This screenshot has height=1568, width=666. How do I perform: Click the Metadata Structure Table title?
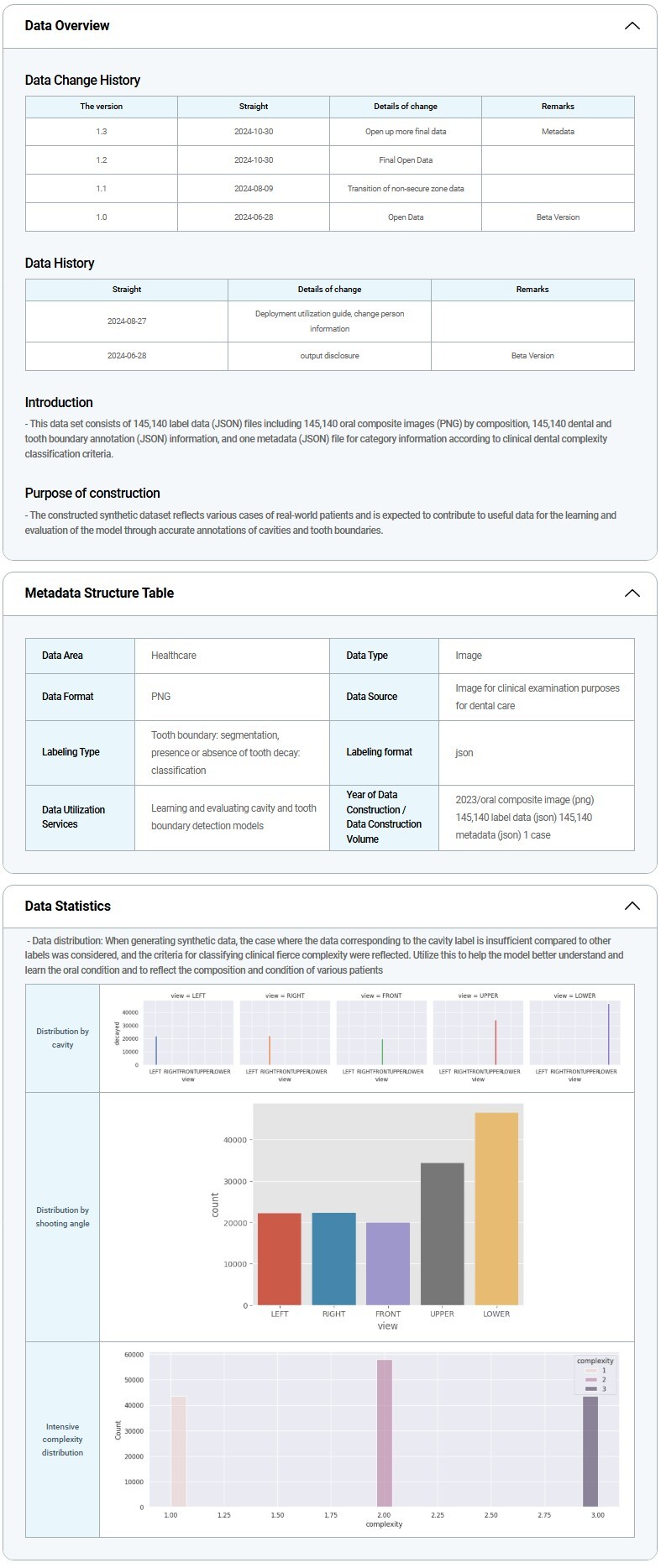[99, 593]
